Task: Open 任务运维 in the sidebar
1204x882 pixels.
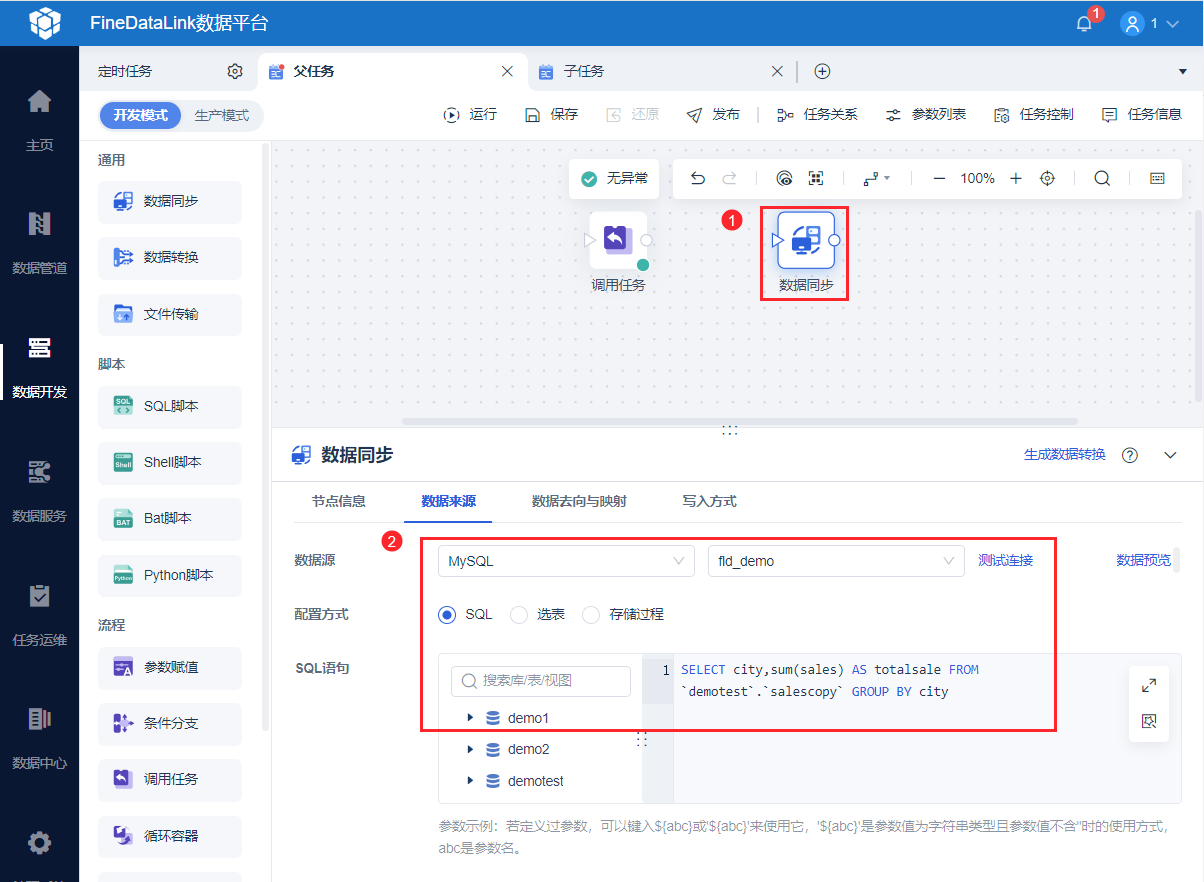Action: click(x=39, y=614)
